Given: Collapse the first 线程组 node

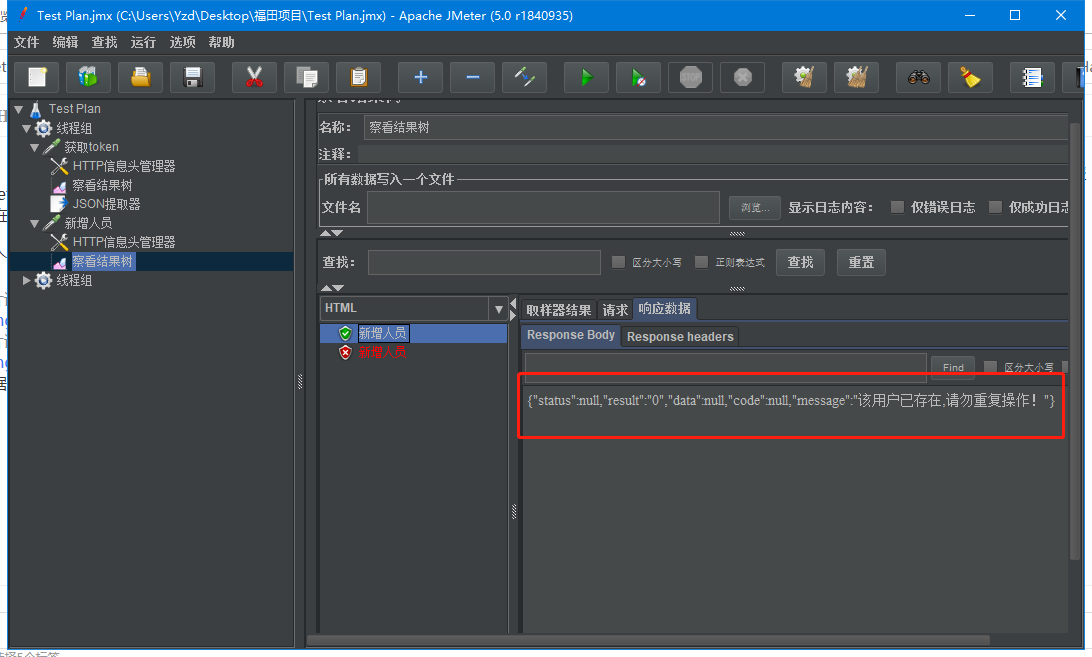Looking at the screenshot, I should [26, 128].
